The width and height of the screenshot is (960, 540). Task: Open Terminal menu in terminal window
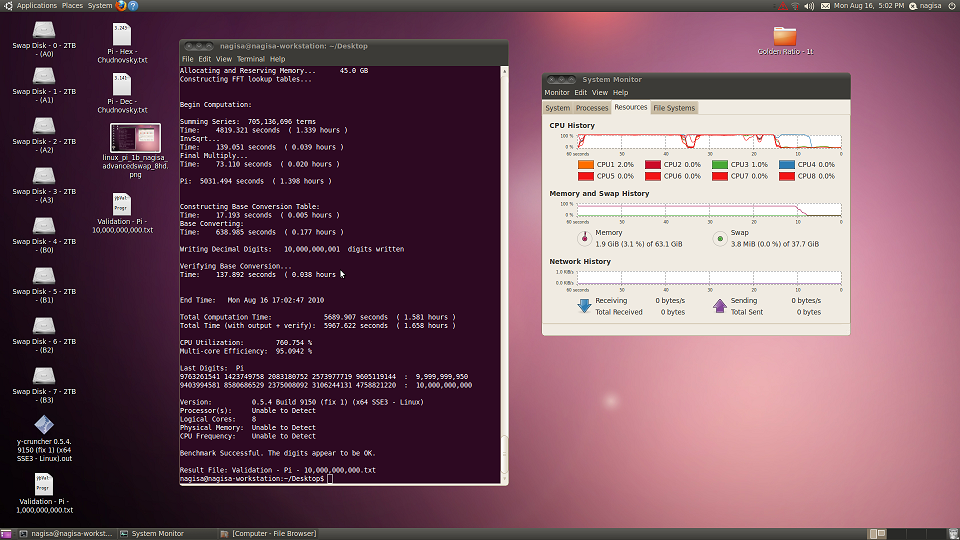tap(250, 59)
